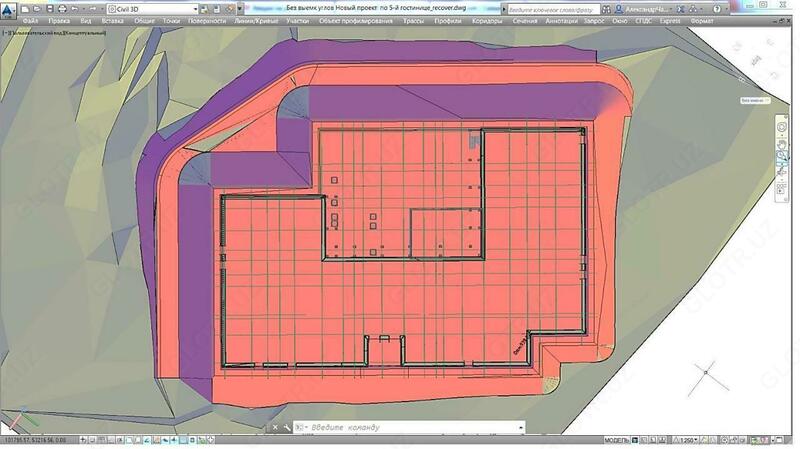Click the Save icon in quick access toolbar
This screenshot has height=449, width=800.
click(x=49, y=8)
